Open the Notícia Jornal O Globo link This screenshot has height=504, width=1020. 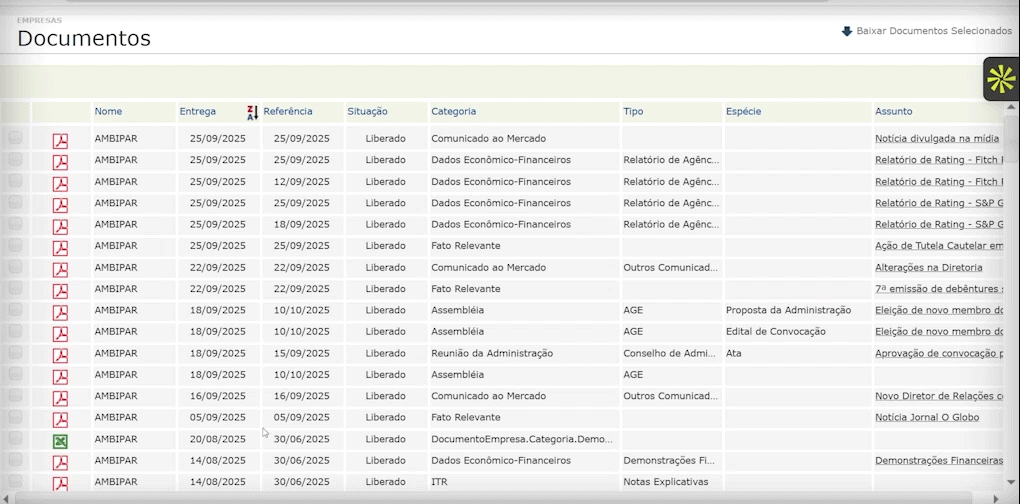coord(927,417)
